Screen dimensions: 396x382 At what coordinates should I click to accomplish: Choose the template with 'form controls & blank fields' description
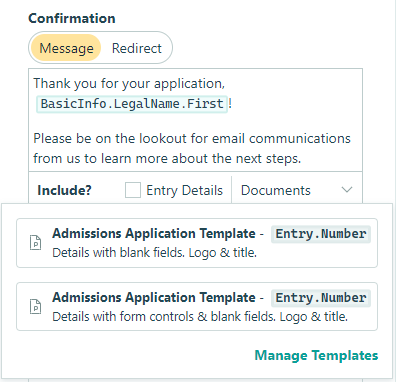point(197,307)
